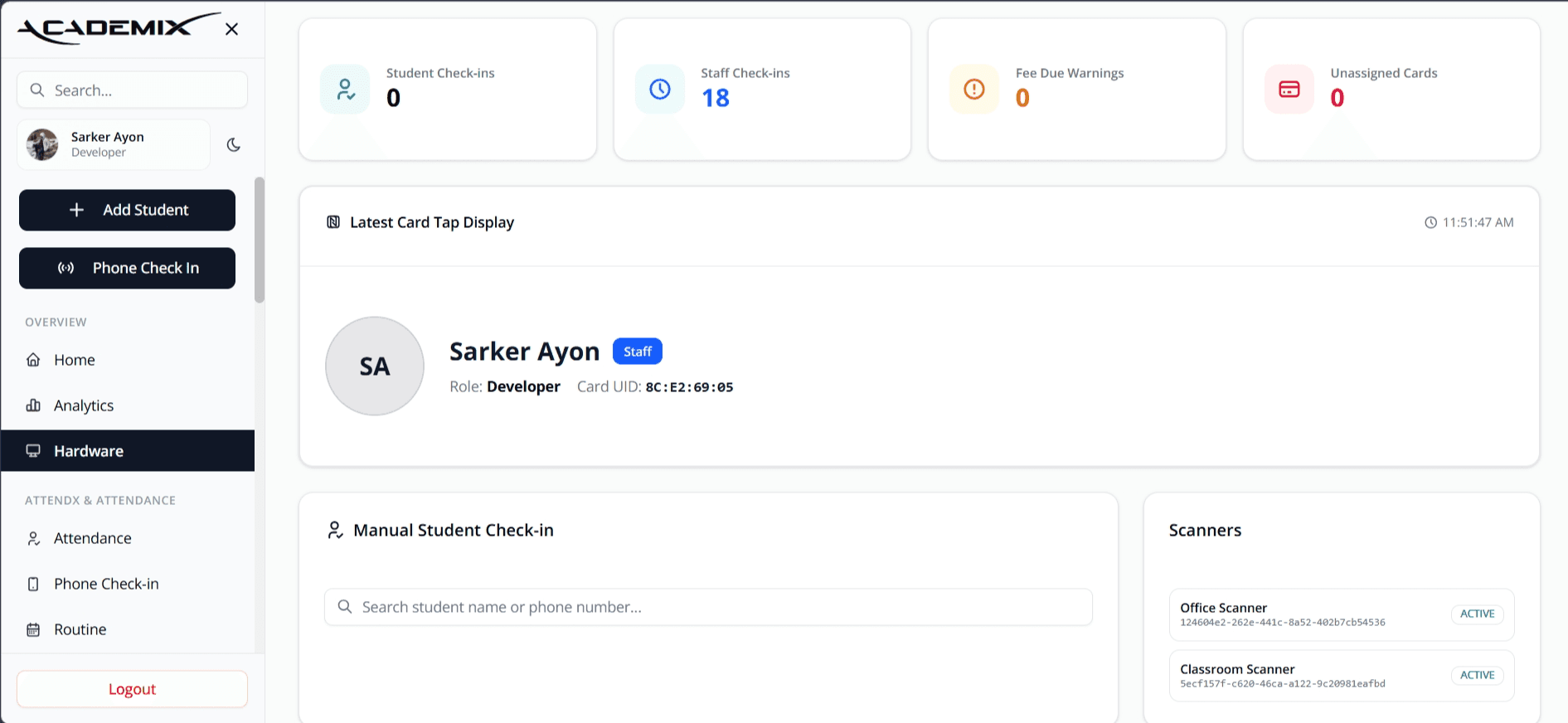The image size is (1568, 723).
Task: Click the Add Student button
Action: click(x=127, y=210)
